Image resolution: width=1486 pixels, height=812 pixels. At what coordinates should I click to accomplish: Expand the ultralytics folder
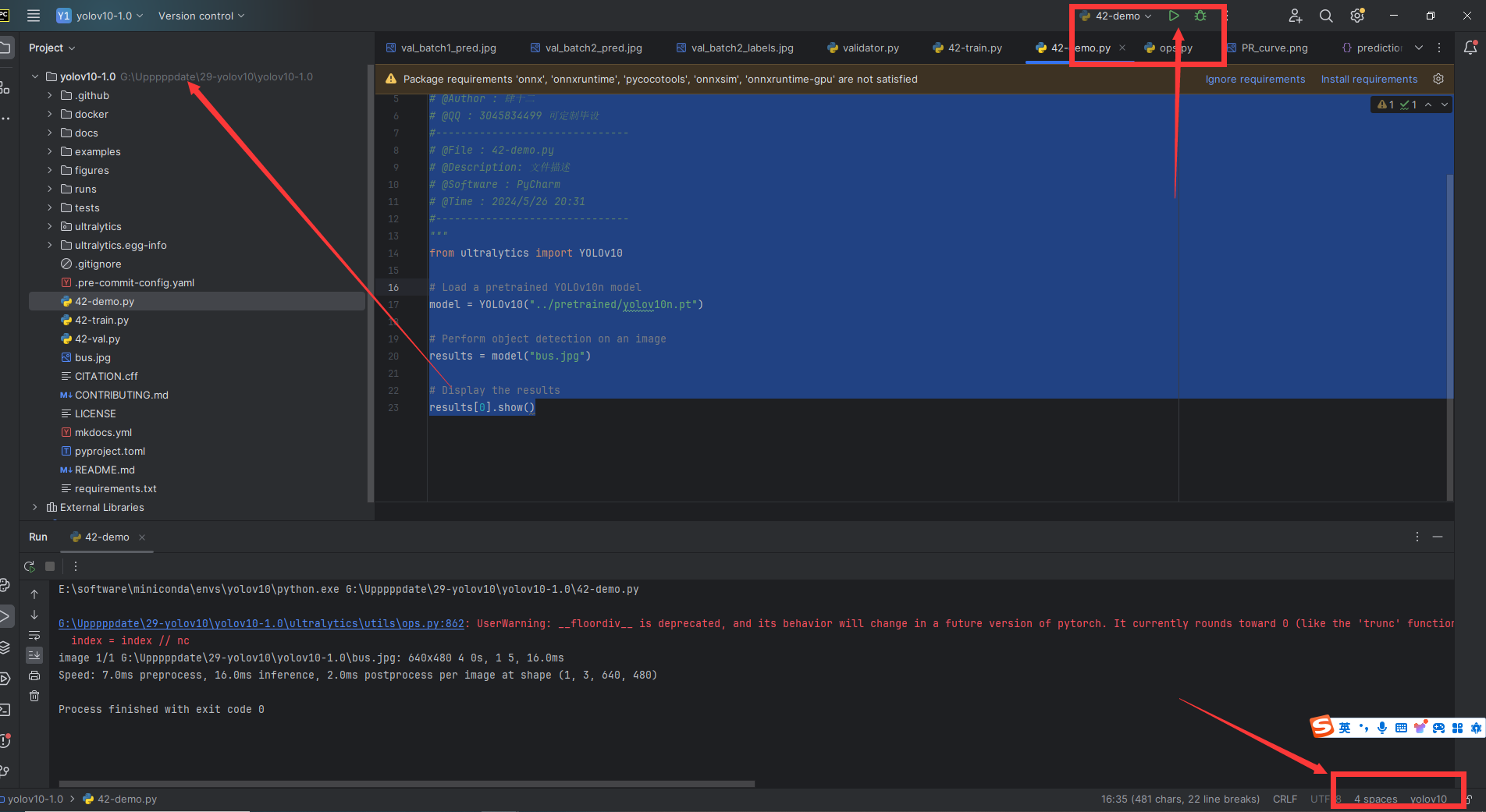(x=50, y=226)
